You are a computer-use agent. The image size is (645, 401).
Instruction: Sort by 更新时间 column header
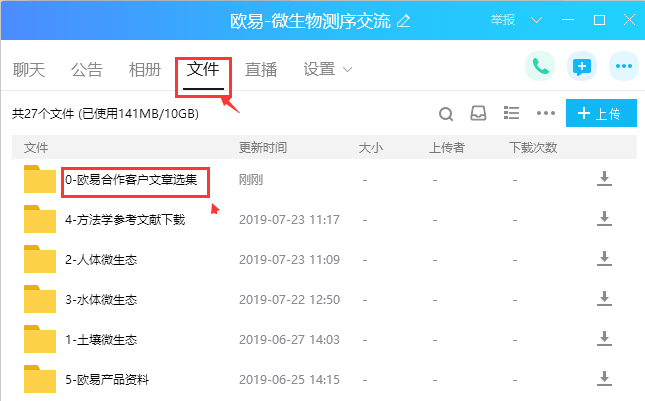tap(263, 148)
